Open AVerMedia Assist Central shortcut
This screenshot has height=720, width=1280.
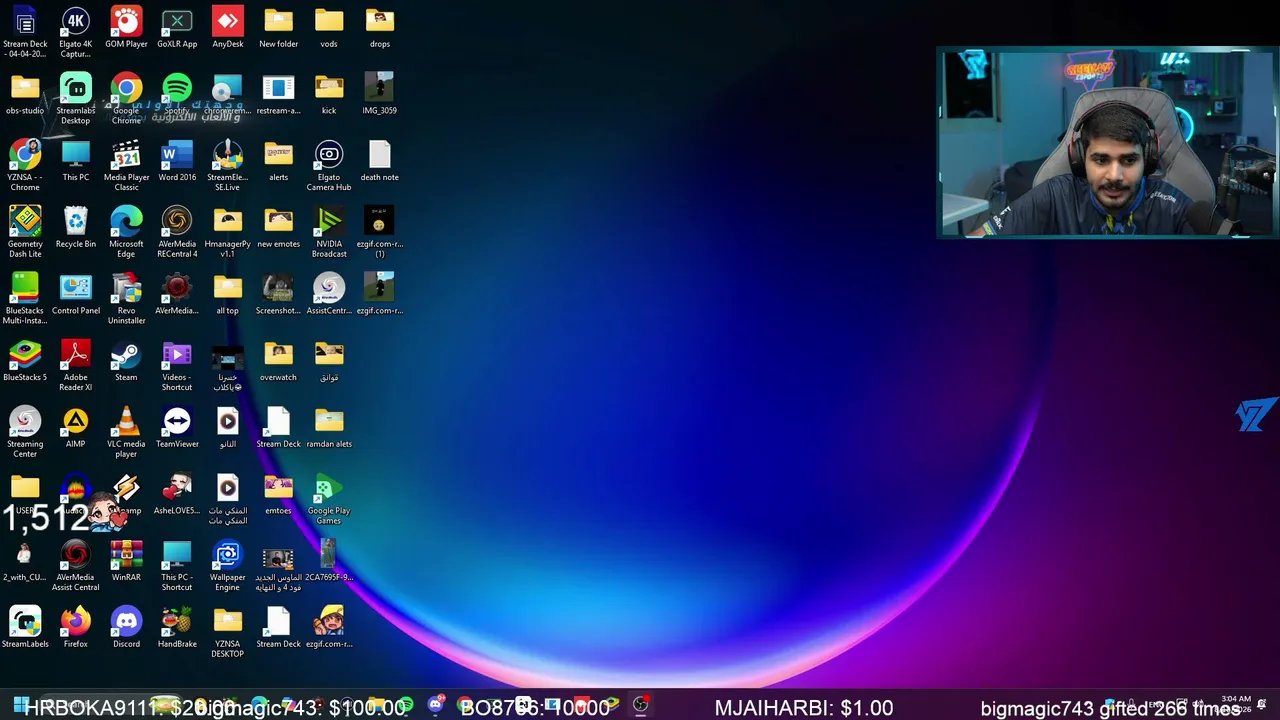75,566
